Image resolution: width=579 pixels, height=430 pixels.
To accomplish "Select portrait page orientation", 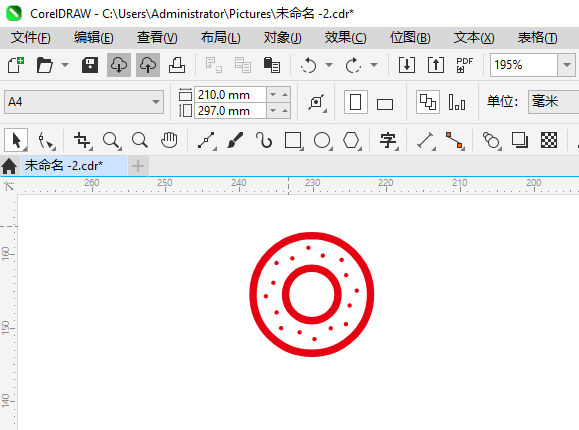I will (356, 102).
